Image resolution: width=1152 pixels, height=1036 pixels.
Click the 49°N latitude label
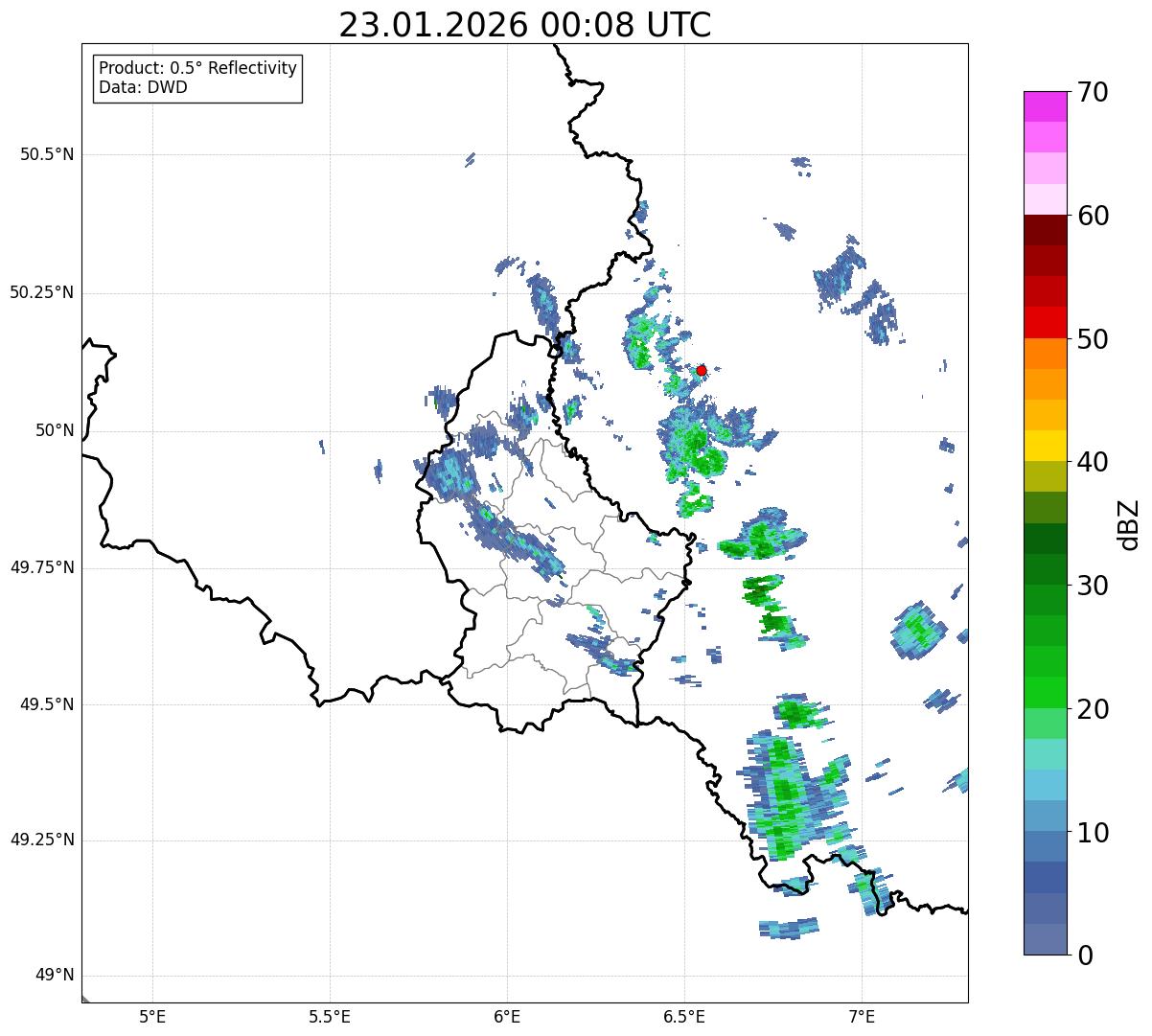55,976
